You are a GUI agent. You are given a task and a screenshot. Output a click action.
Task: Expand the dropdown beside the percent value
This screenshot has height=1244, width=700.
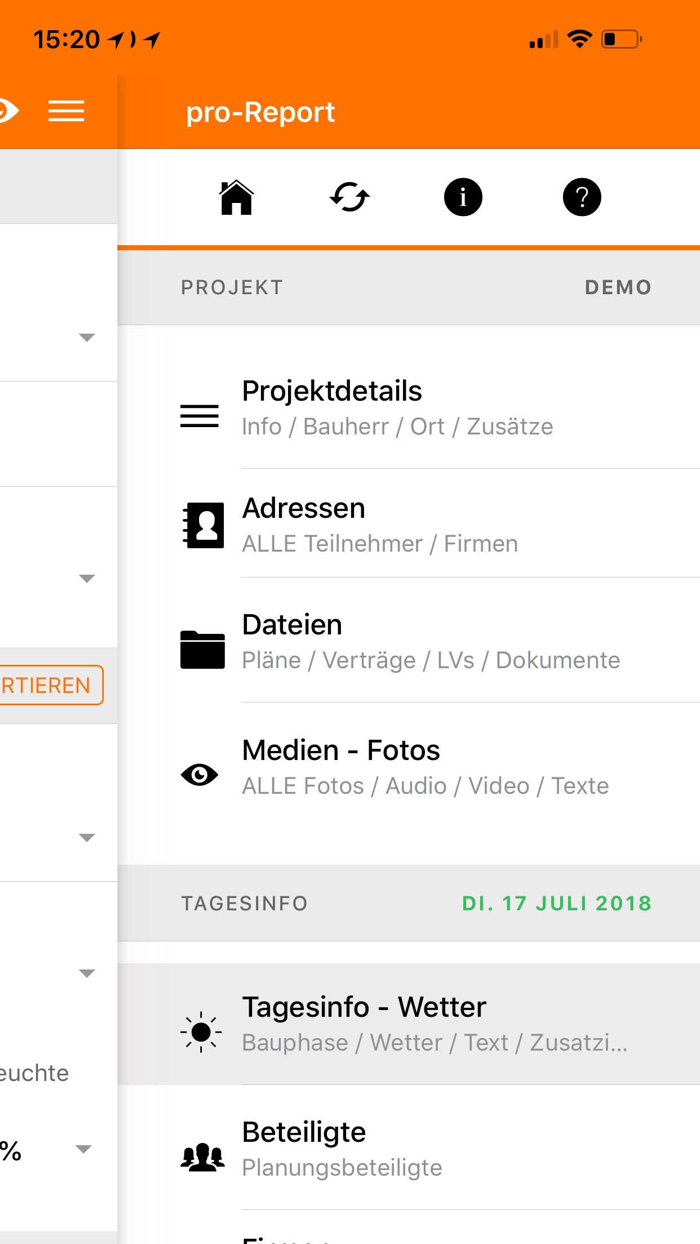[84, 1149]
